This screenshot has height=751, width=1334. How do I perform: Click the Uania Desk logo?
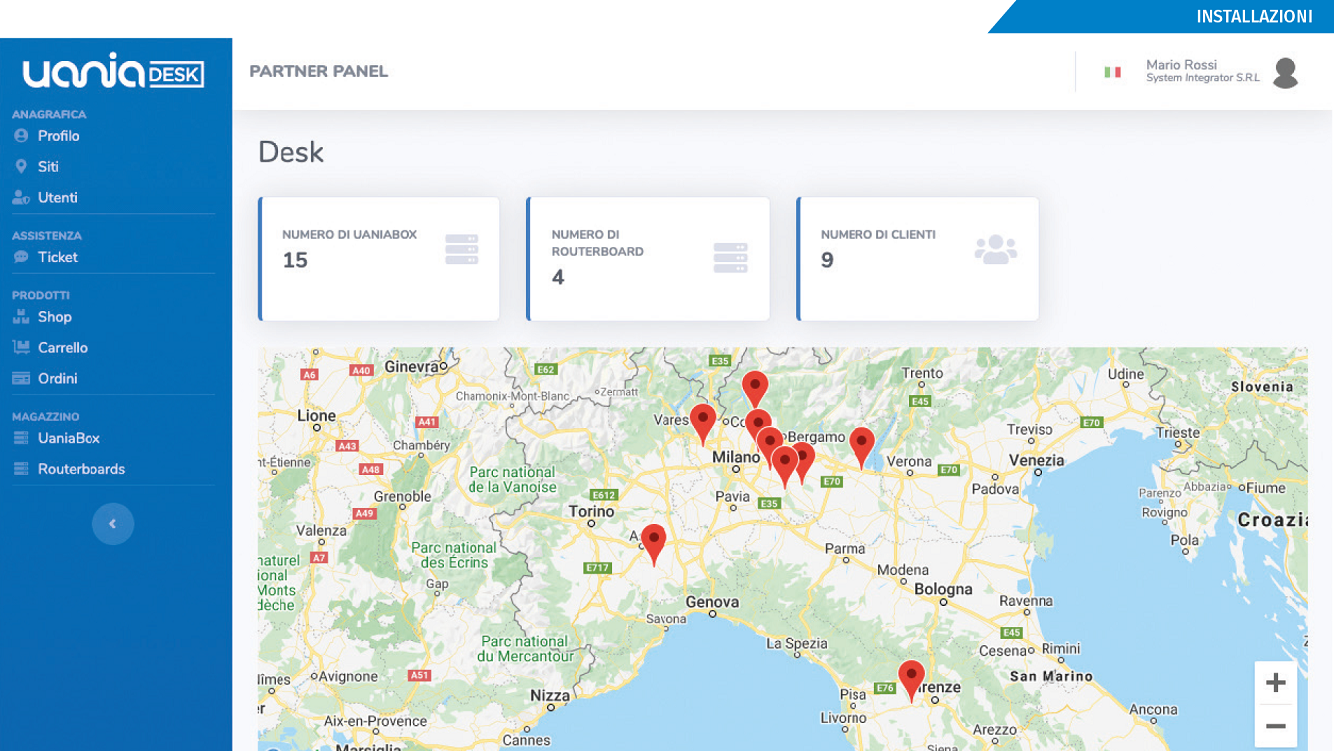pos(113,72)
